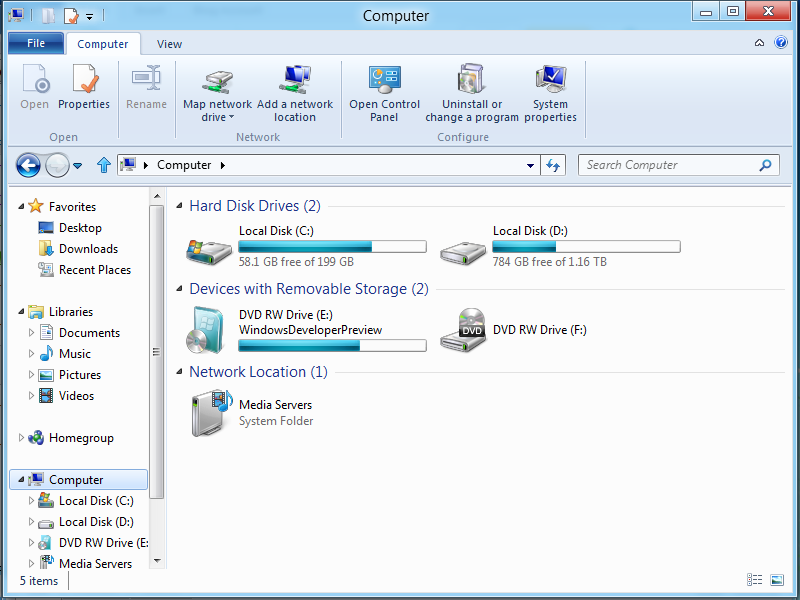This screenshot has width=800, height=600.
Task: Switch to large icons view in status bar
Action: [777, 580]
